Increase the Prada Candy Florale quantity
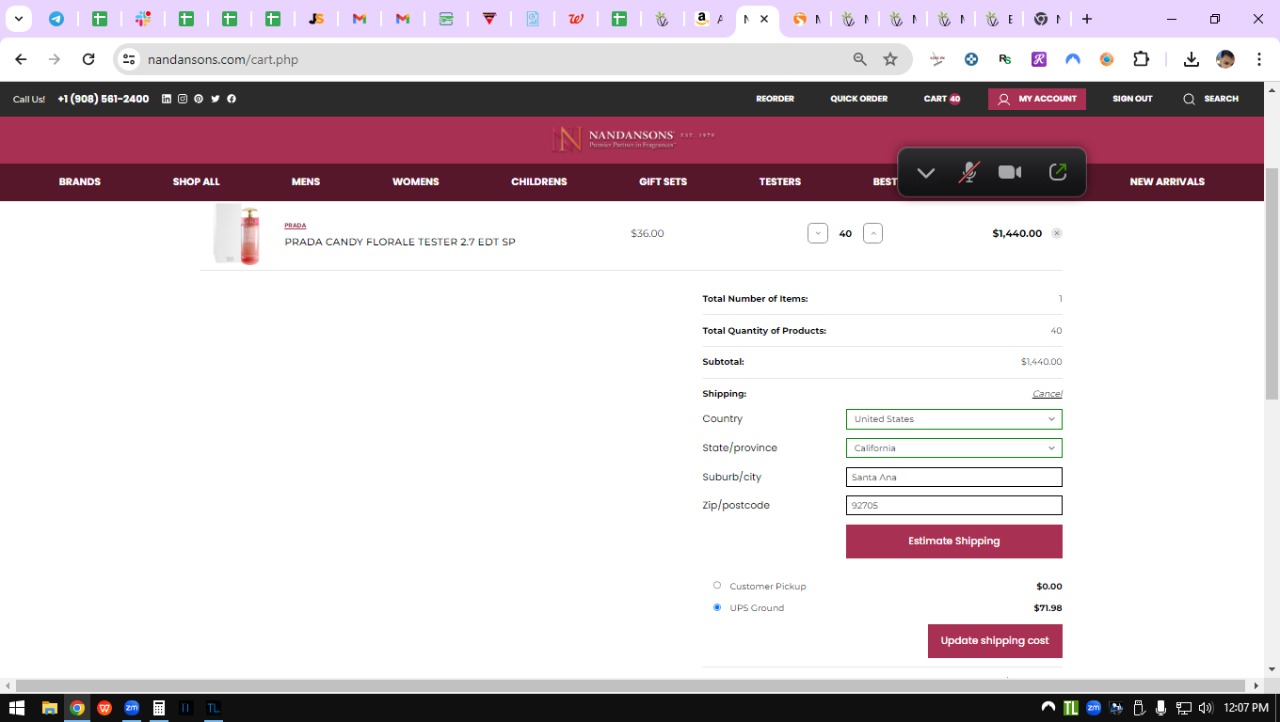The height and width of the screenshot is (722, 1280). click(x=873, y=233)
